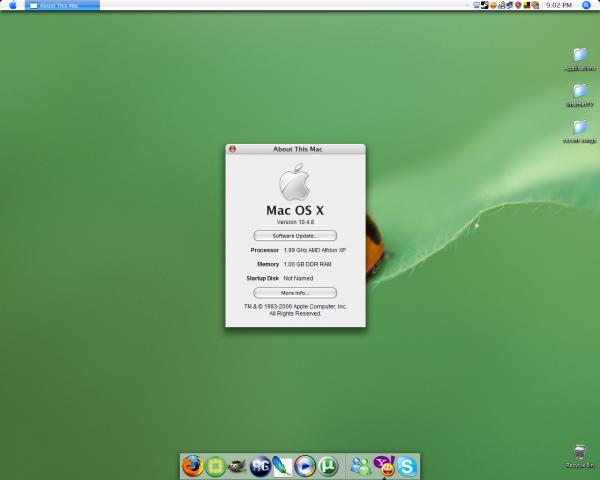Click the red shield tray icon
This screenshot has height=480, width=600.
[518, 5]
